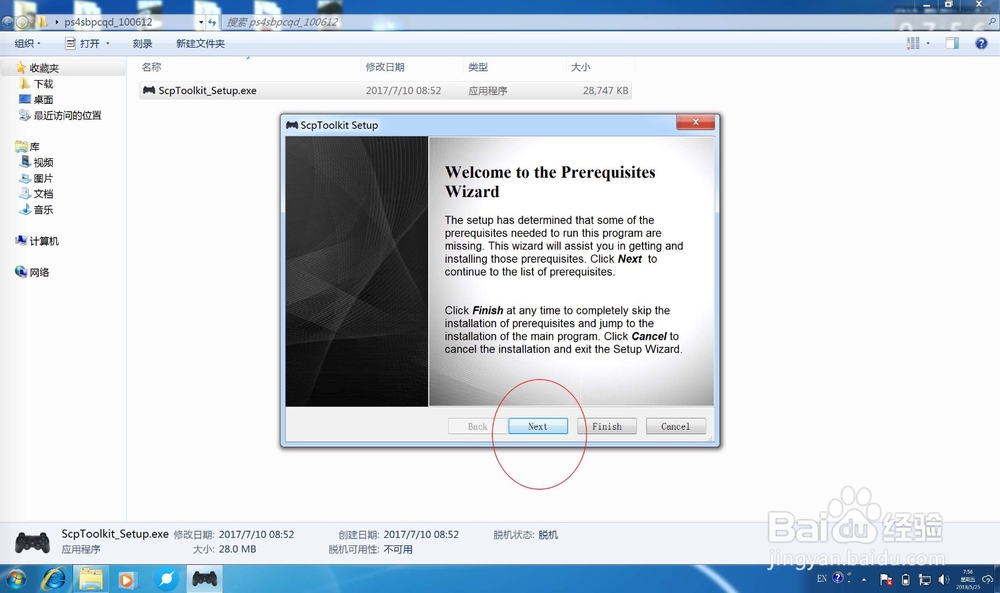Close the ScpToolkit Setup dialog

tap(695, 122)
